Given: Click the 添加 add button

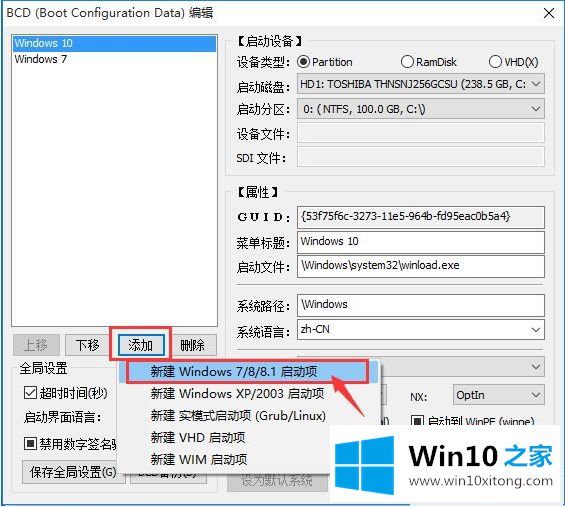Looking at the screenshot, I should pyautogui.click(x=141, y=345).
